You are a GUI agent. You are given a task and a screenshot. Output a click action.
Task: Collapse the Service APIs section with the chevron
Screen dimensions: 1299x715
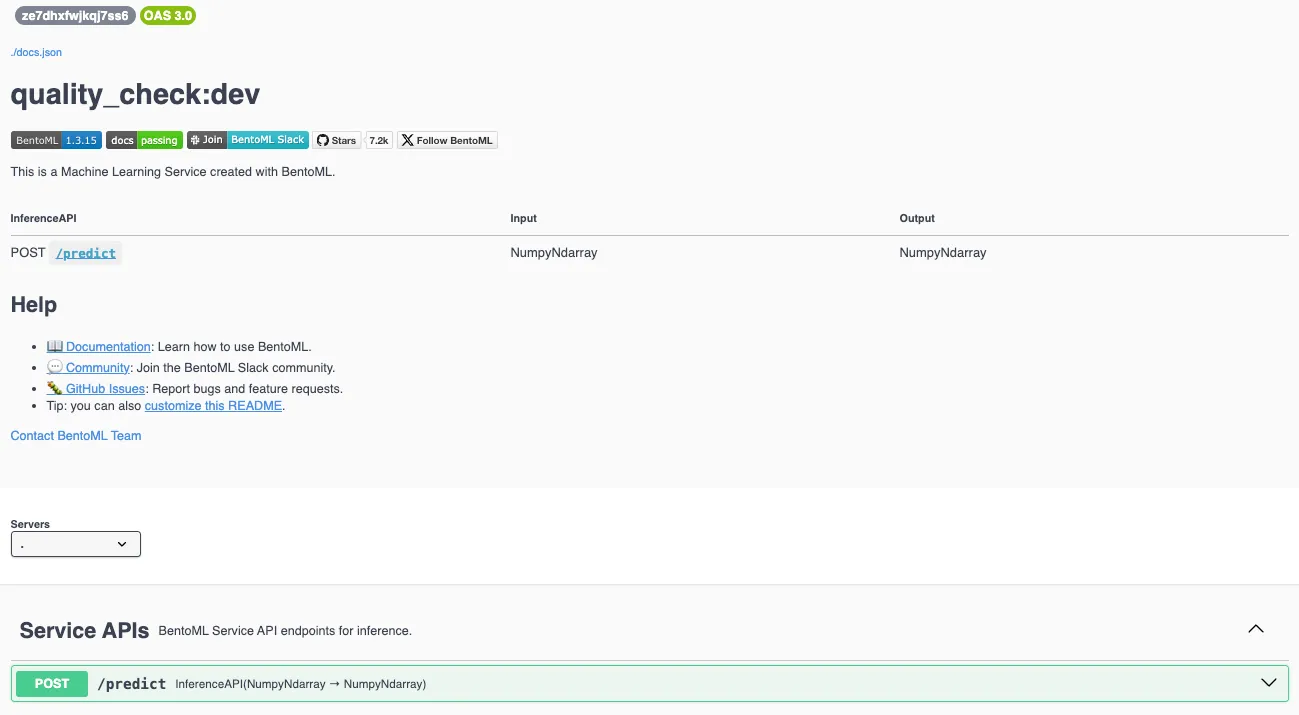(1256, 629)
